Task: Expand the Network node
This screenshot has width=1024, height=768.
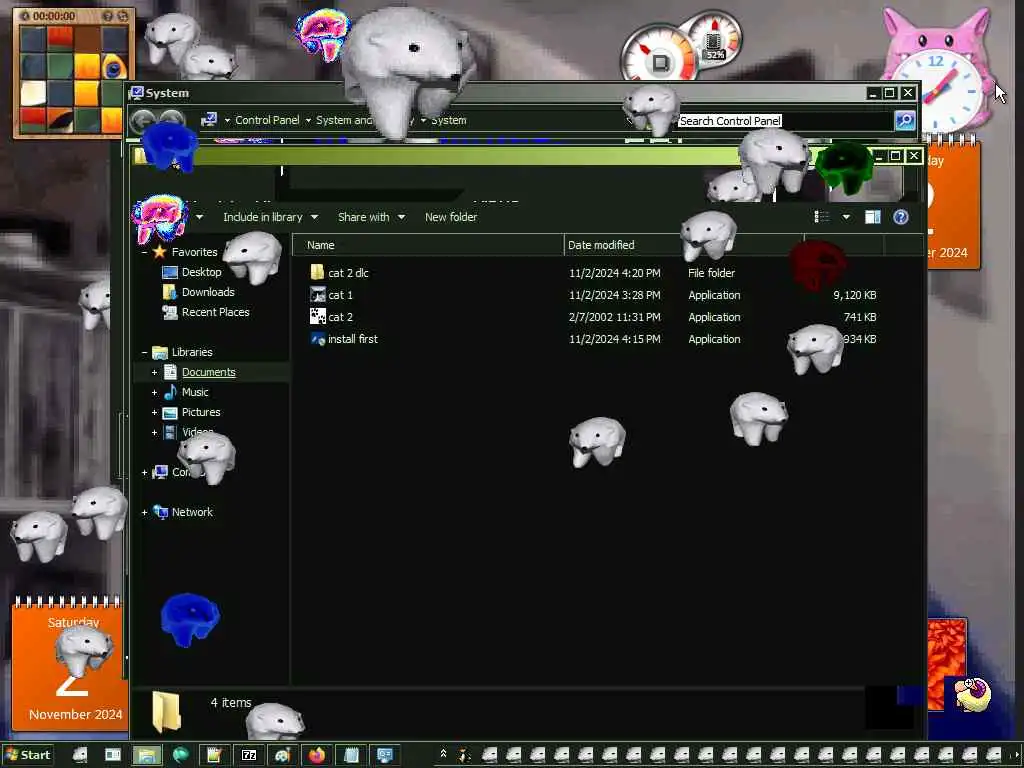Action: (144, 513)
